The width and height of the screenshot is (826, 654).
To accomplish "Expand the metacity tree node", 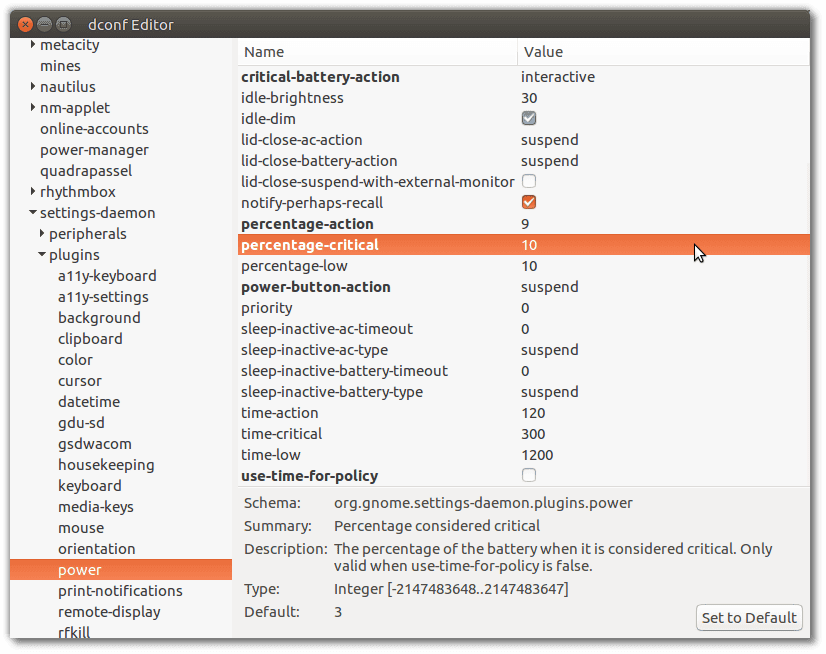I will (33, 45).
